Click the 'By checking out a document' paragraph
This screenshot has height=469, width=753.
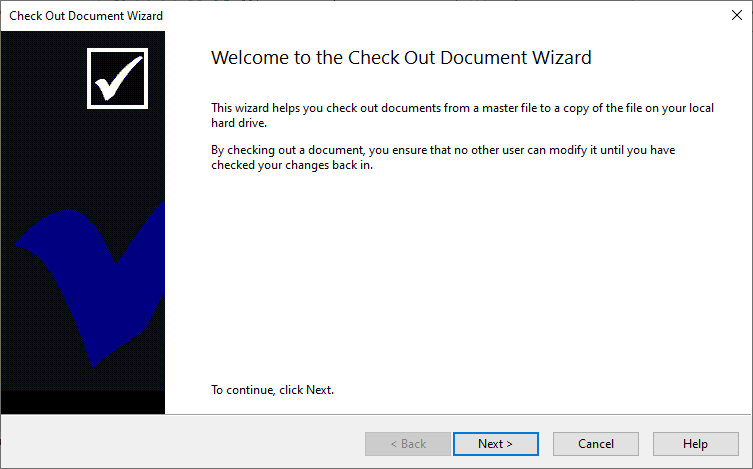[443, 157]
